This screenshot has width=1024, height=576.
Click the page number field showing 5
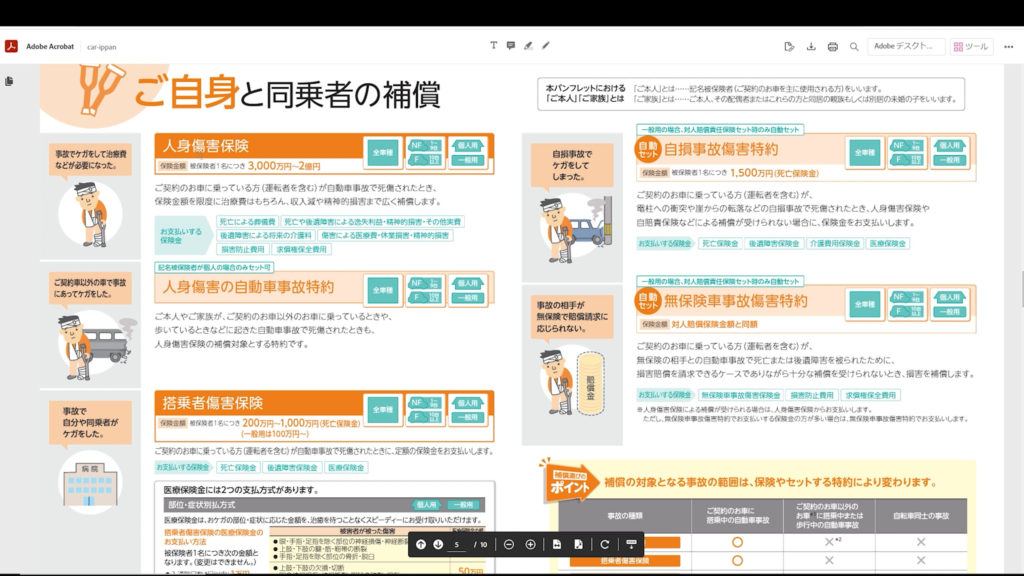coord(457,544)
